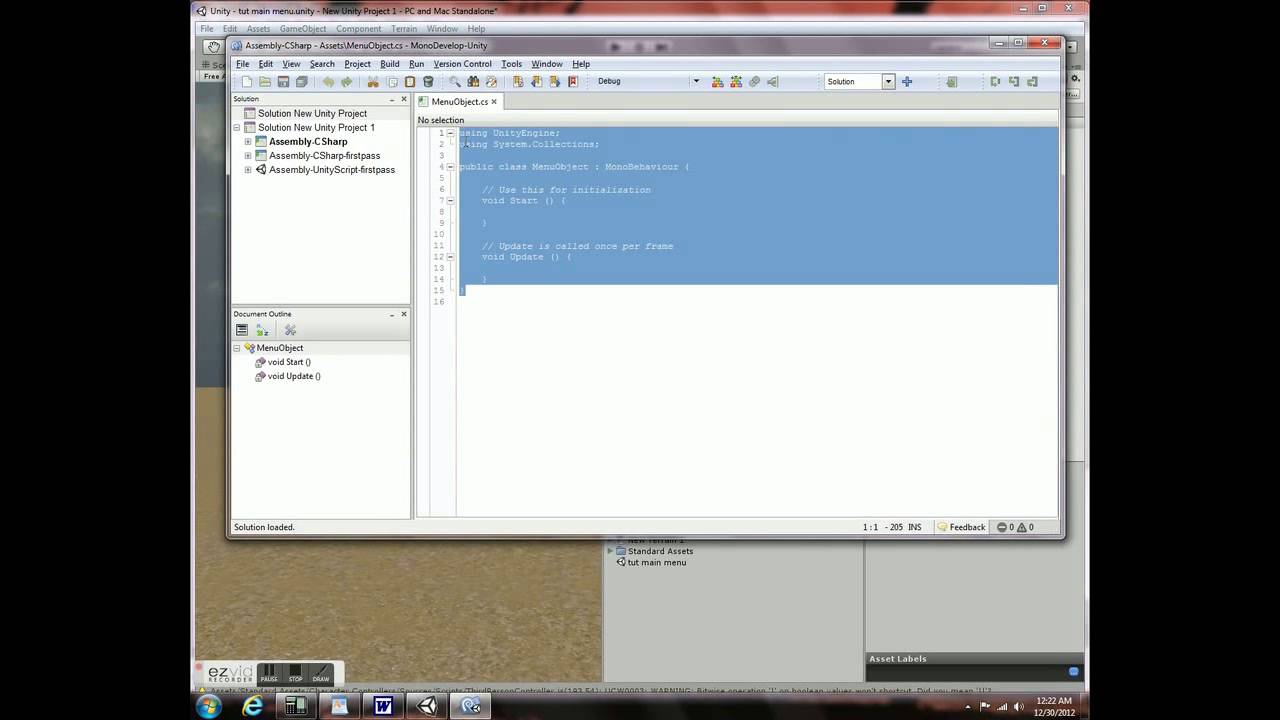The width and height of the screenshot is (1280, 720).
Task: Click the Feedback speech bubble in status bar
Action: pyautogui.click(x=961, y=527)
